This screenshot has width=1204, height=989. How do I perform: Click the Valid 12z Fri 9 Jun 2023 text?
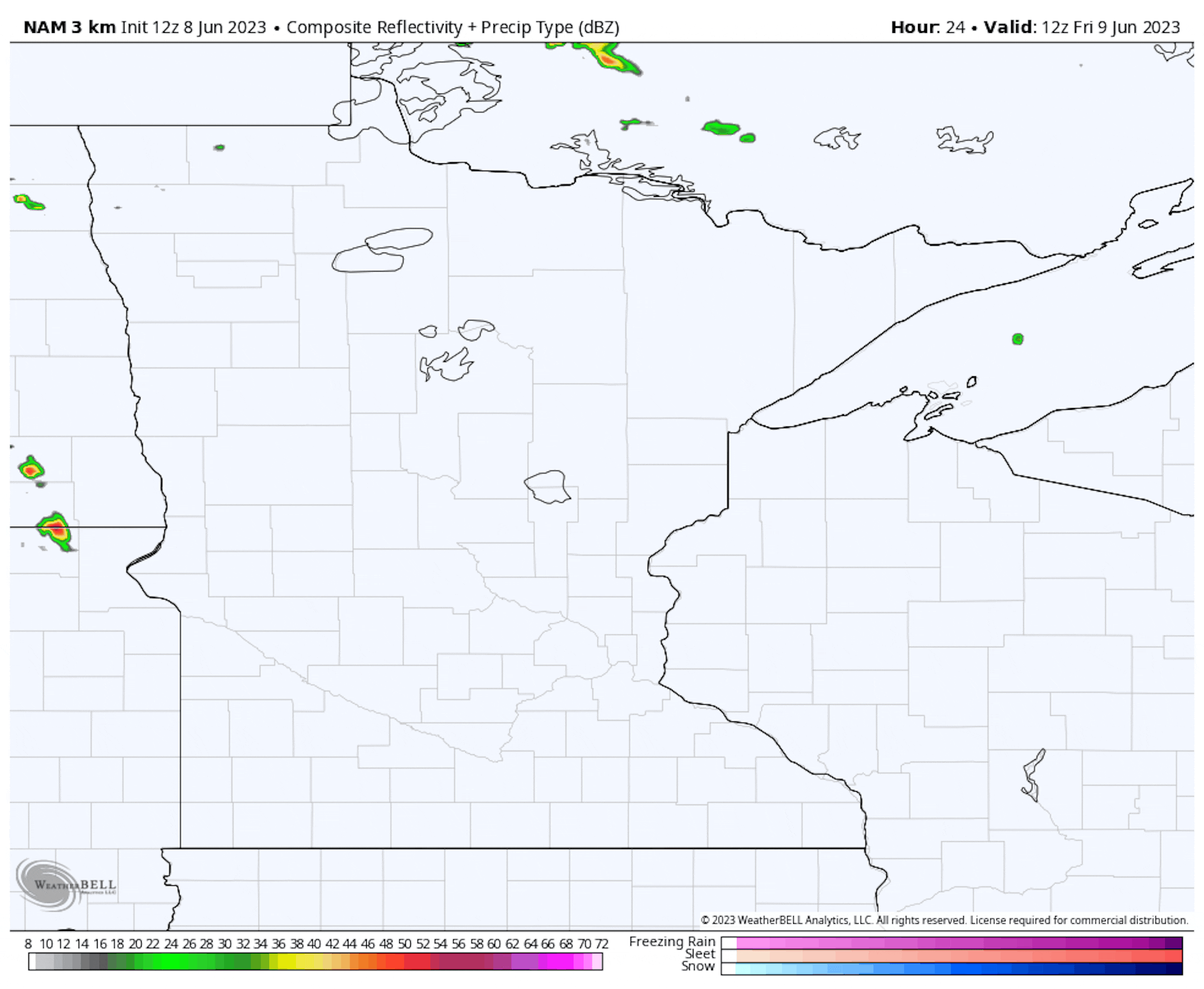pyautogui.click(x=1081, y=27)
